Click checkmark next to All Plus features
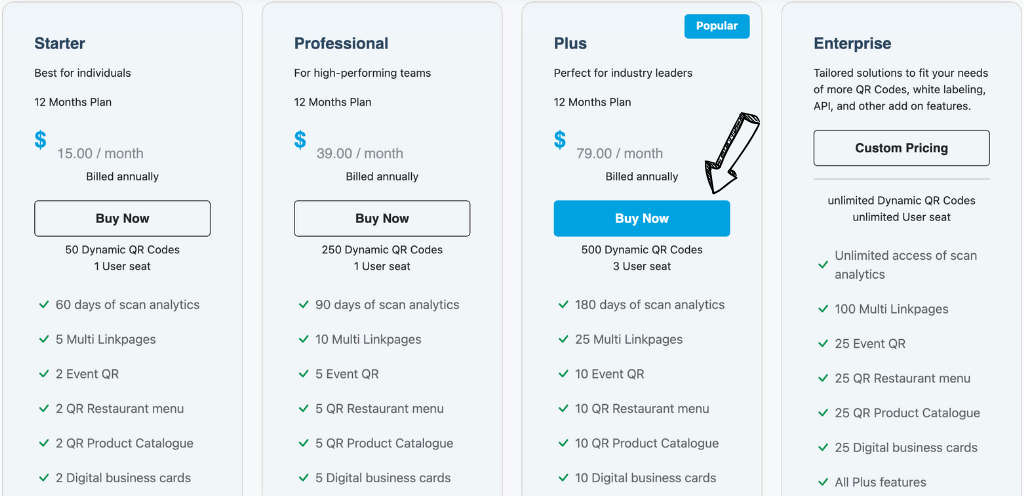This screenshot has height=496, width=1024. (824, 482)
